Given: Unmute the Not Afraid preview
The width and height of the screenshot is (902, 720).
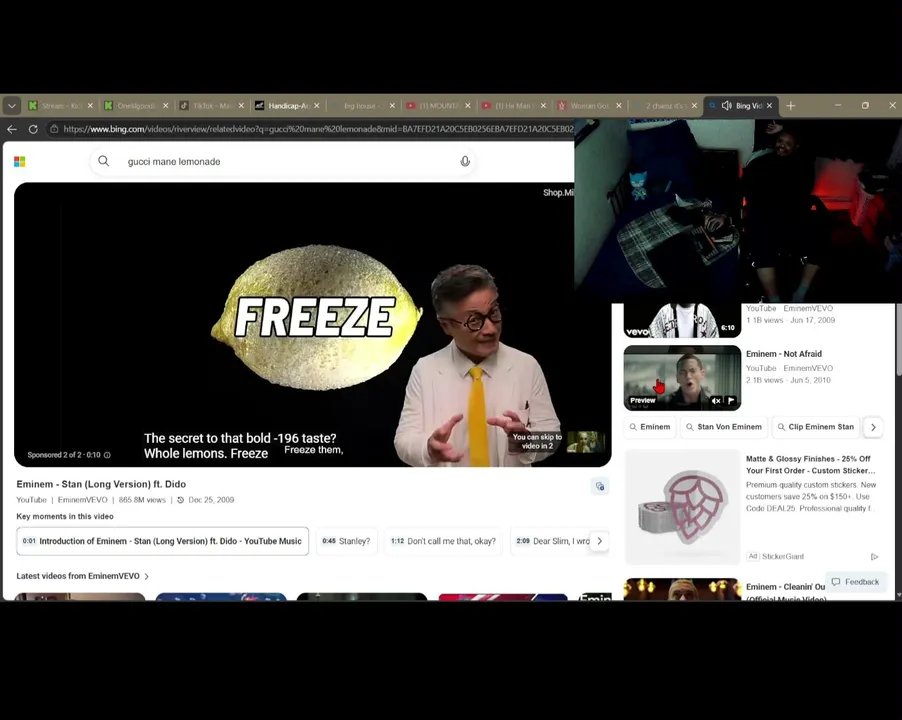Looking at the screenshot, I should tap(716, 401).
